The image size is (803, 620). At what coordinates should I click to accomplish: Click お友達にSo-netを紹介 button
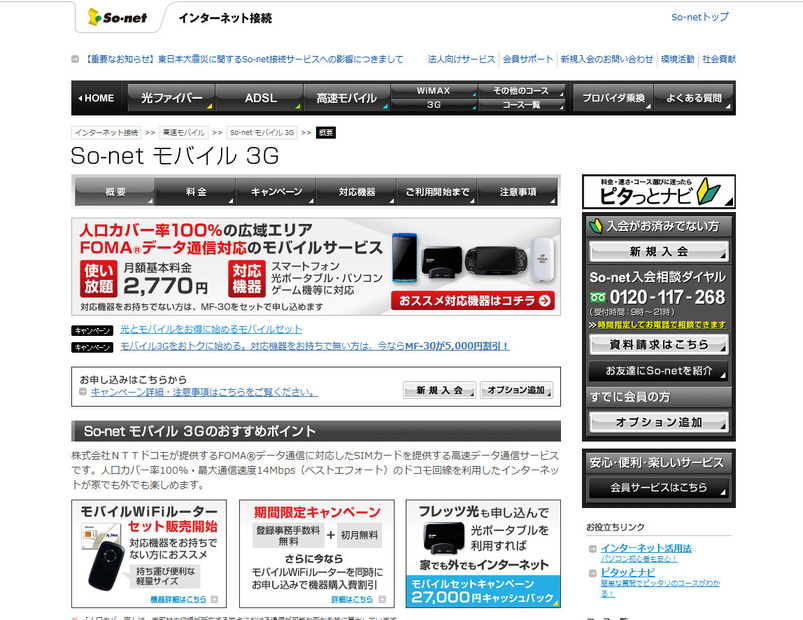pos(659,371)
